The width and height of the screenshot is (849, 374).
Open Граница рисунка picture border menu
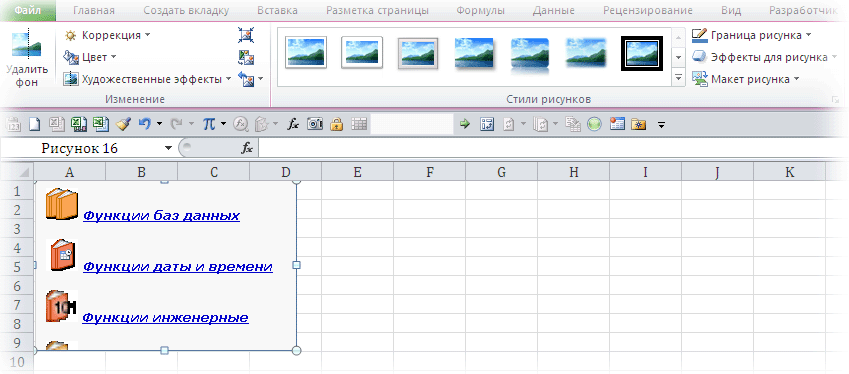coord(752,35)
